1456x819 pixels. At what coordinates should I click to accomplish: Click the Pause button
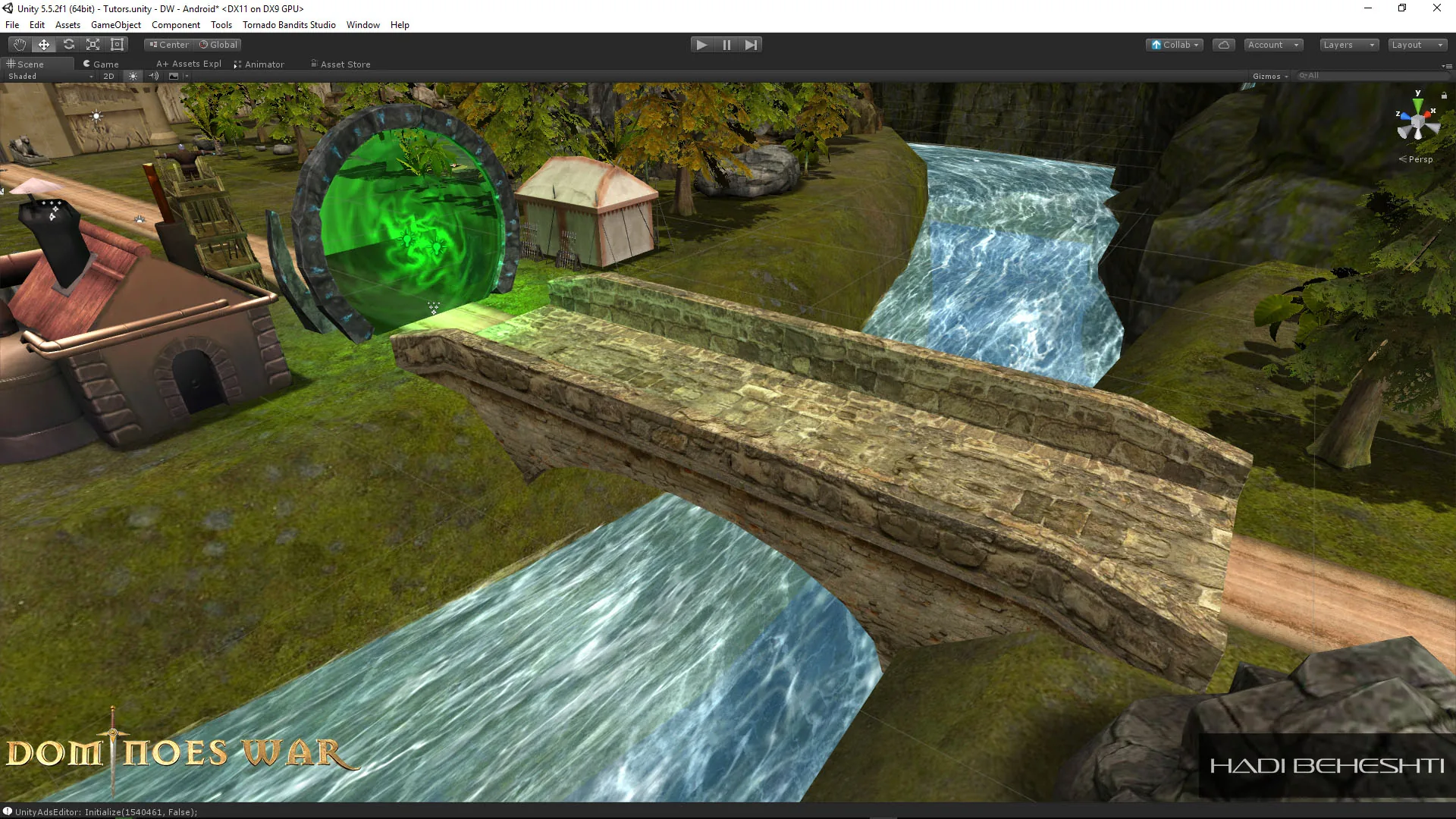[726, 45]
